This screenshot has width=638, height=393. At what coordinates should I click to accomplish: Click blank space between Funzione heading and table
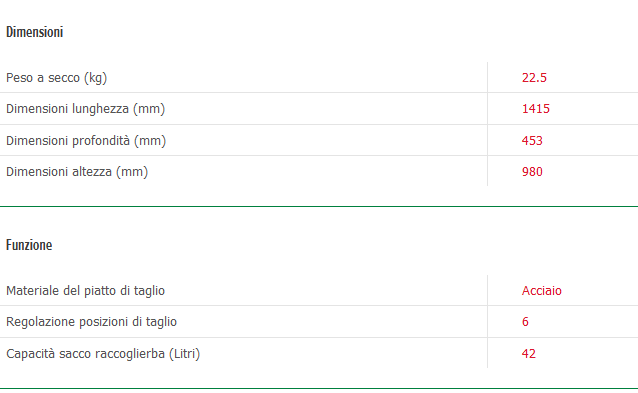click(x=319, y=264)
